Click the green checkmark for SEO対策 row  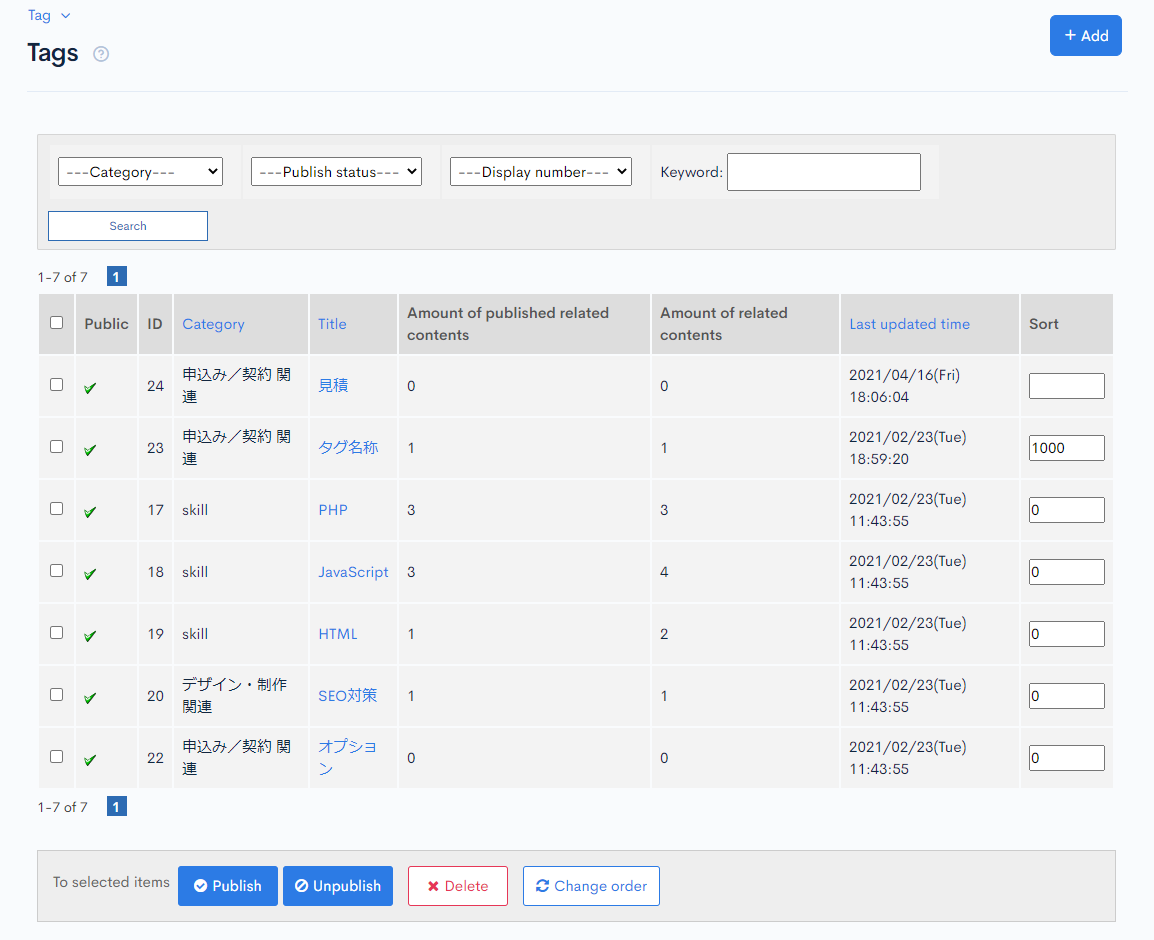pyautogui.click(x=90, y=698)
